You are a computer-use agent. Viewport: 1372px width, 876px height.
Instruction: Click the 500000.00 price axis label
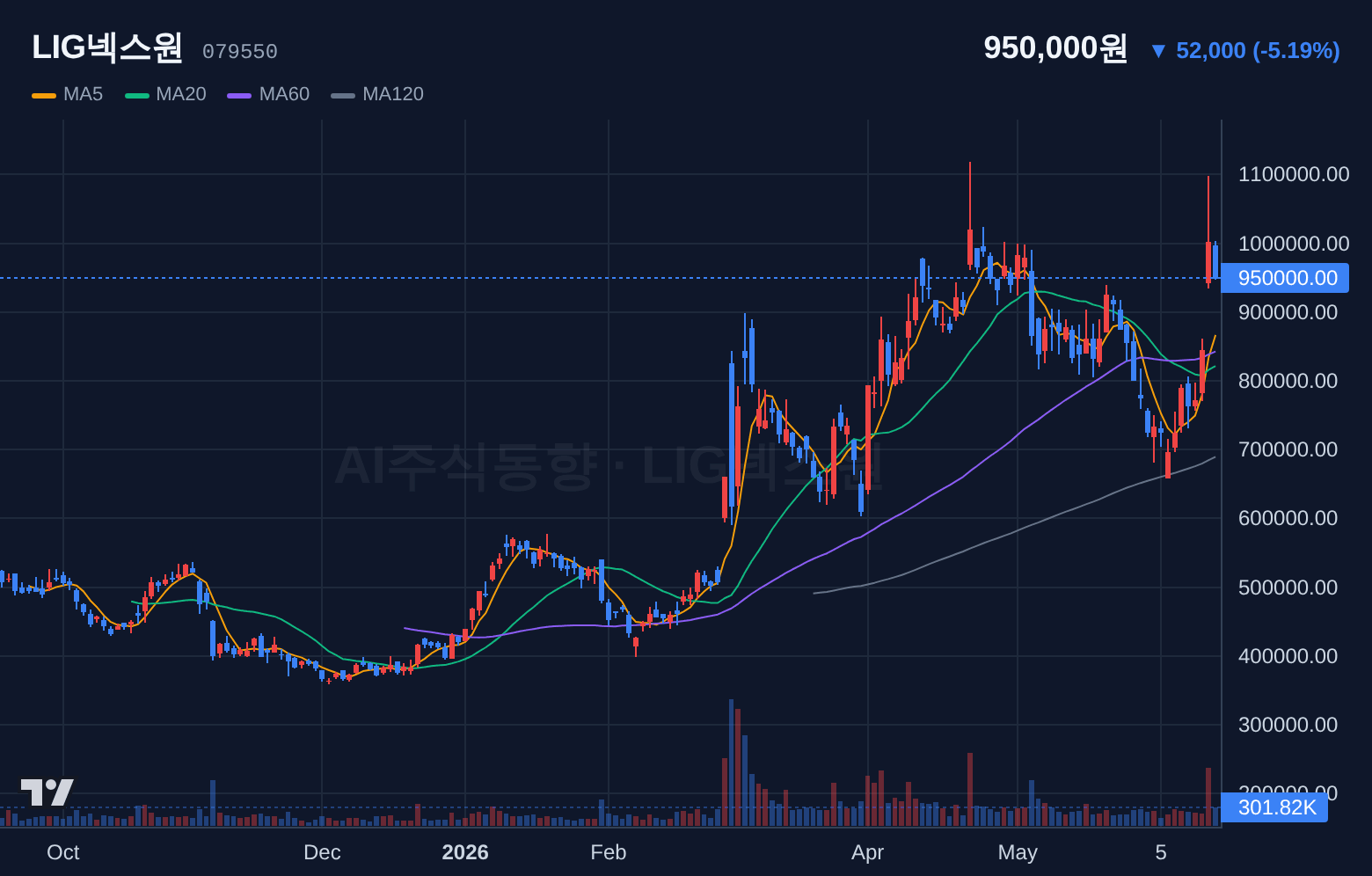click(1288, 588)
